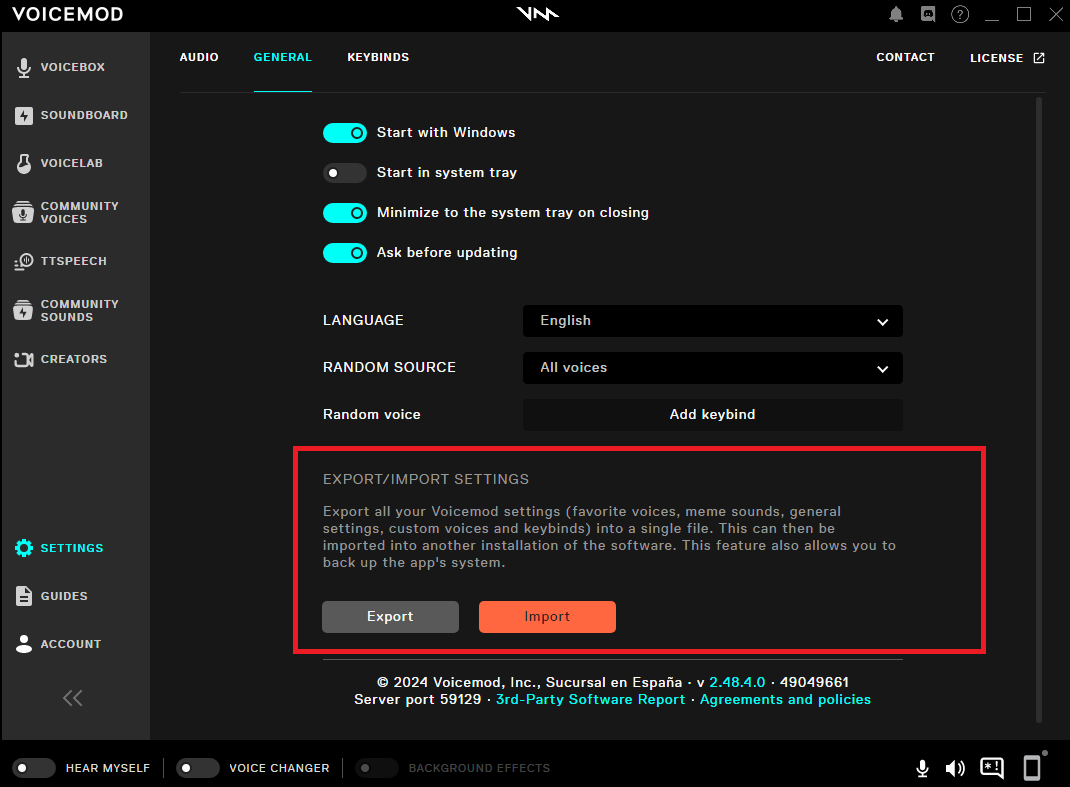Turn on the Hear Myself toggle
Image resolution: width=1070 pixels, height=787 pixels.
34,768
